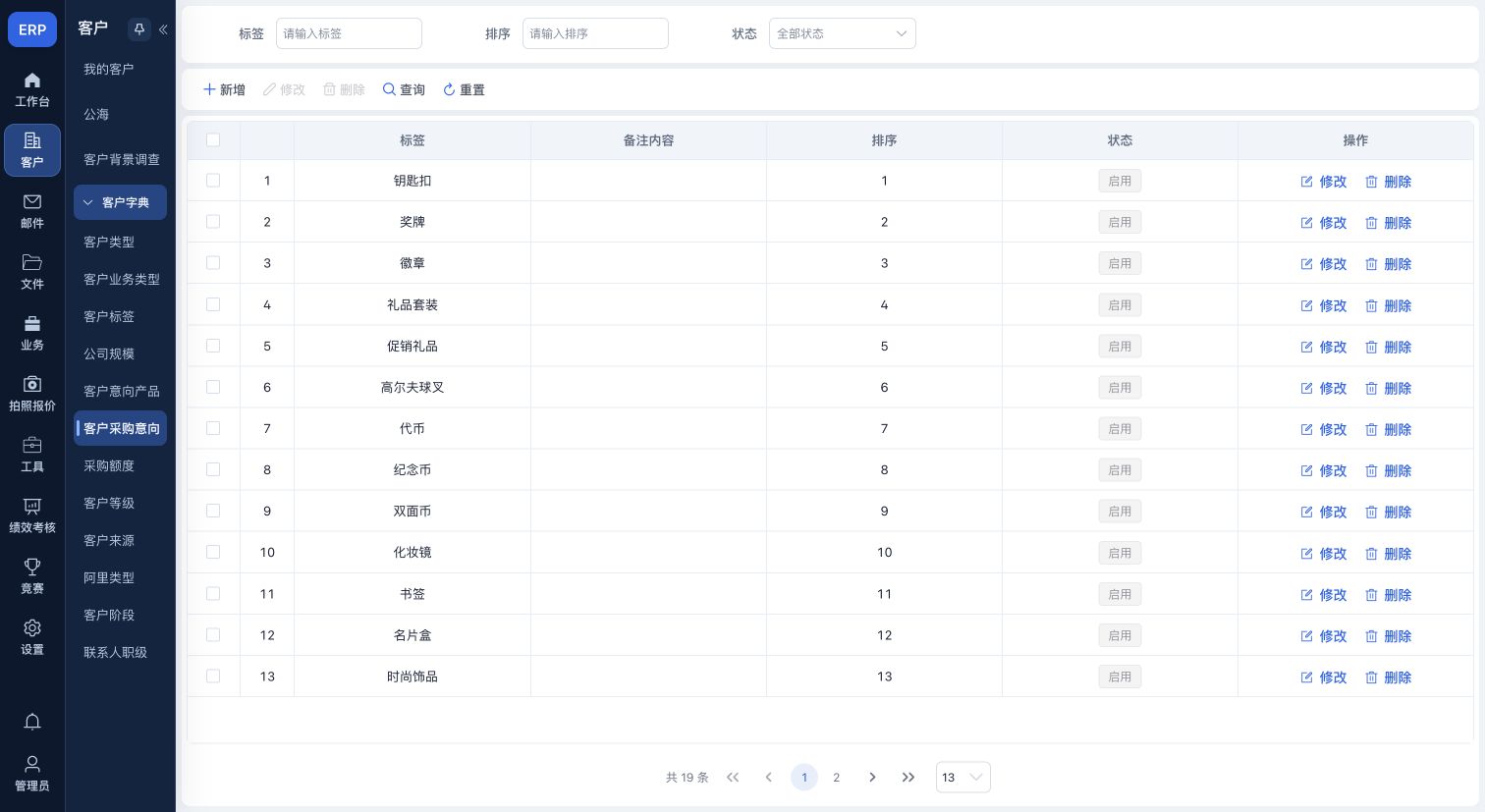This screenshot has width=1485, height=812.
Task: Collapse the 客户字典 menu group
Action: pyautogui.click(x=120, y=202)
